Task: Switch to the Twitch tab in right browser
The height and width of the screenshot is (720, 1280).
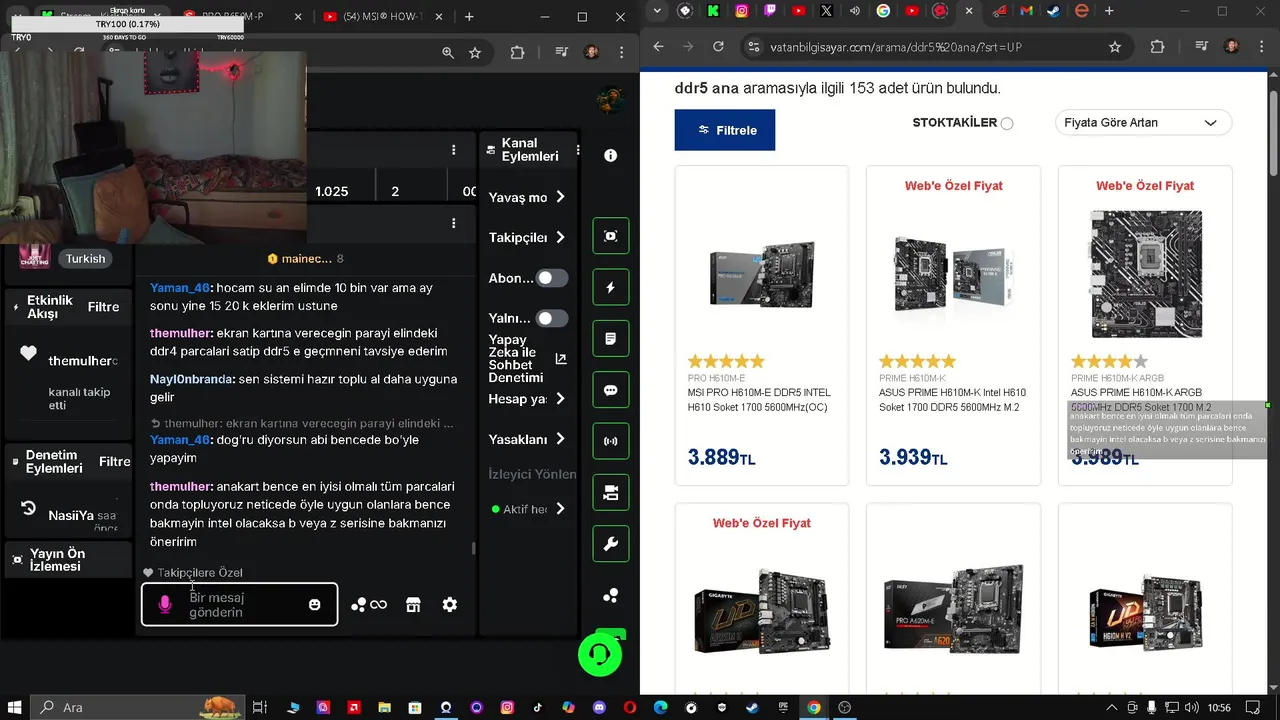Action: click(769, 11)
